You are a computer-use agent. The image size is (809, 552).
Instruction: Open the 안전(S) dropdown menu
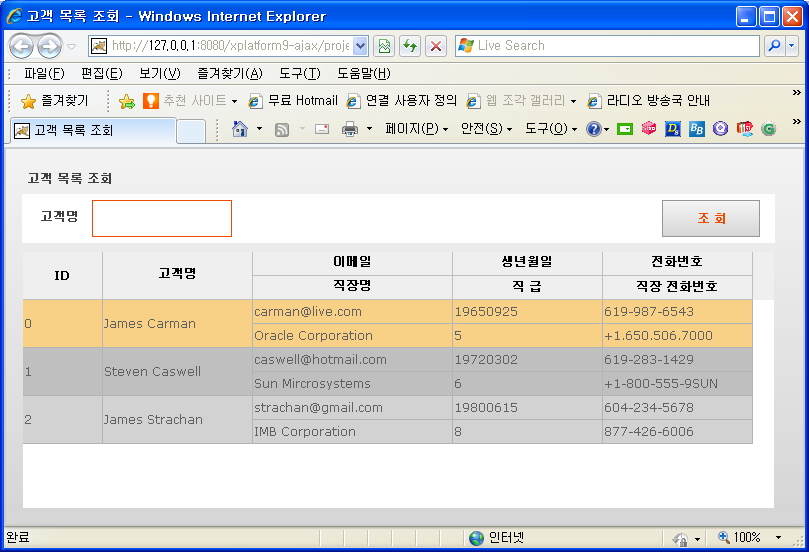click(x=486, y=129)
